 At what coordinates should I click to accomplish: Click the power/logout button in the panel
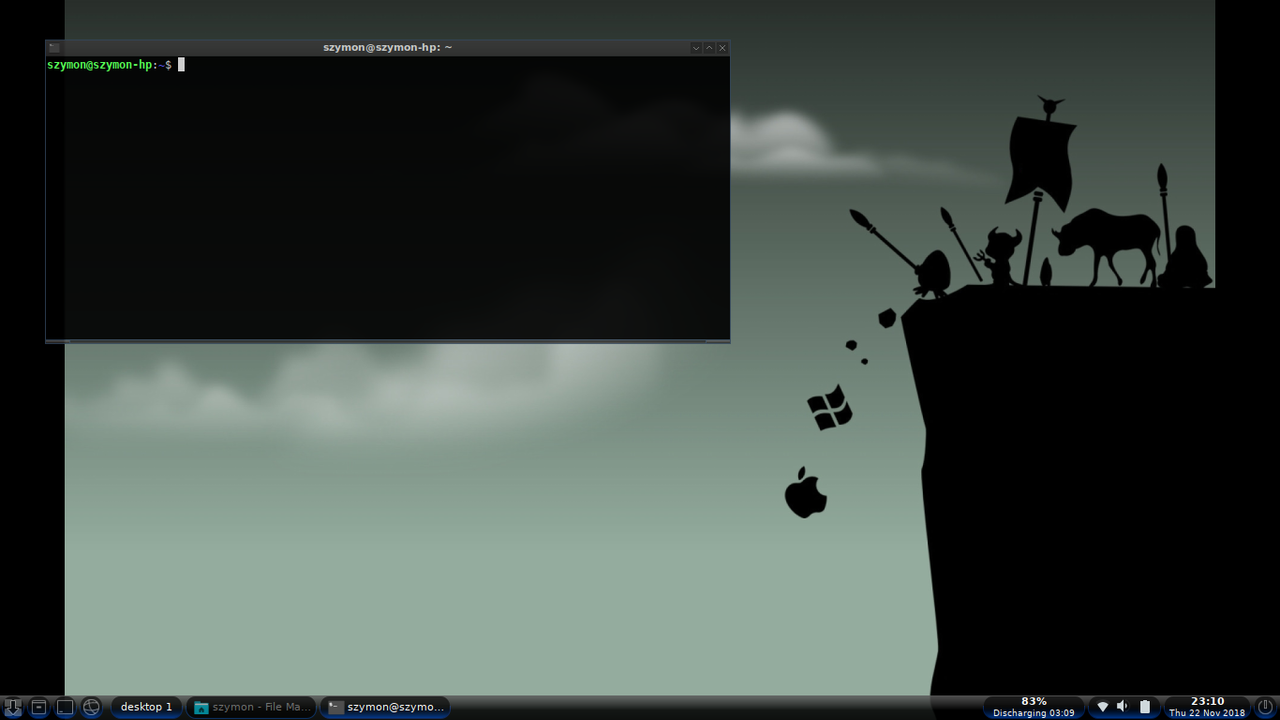[1264, 707]
